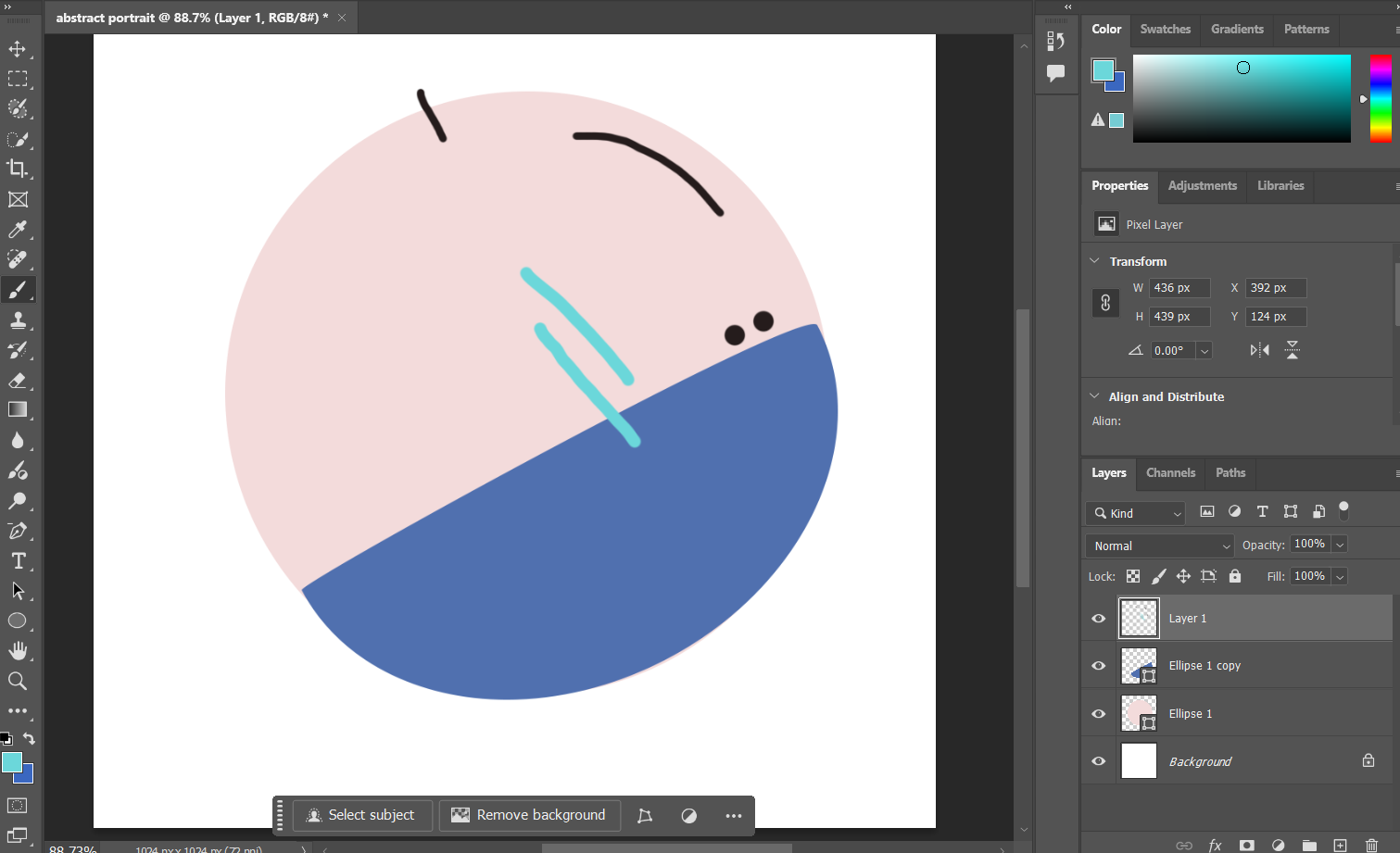This screenshot has height=853, width=1400.
Task: Click the Select subject button
Action: (x=361, y=815)
